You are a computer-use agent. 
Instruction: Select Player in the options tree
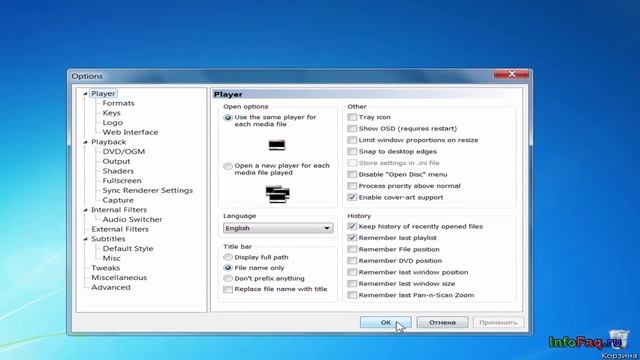[103, 93]
